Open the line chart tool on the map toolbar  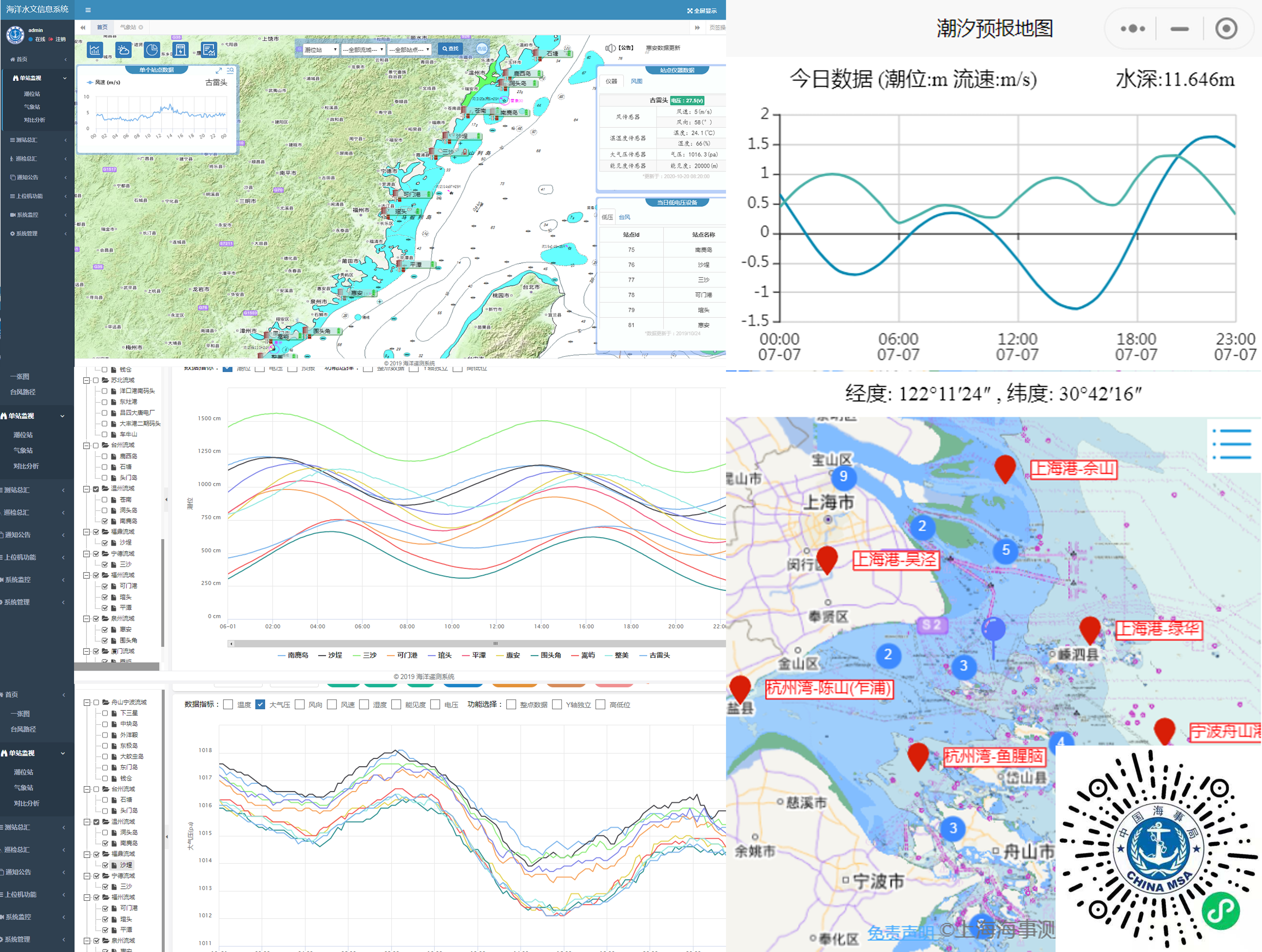95,50
